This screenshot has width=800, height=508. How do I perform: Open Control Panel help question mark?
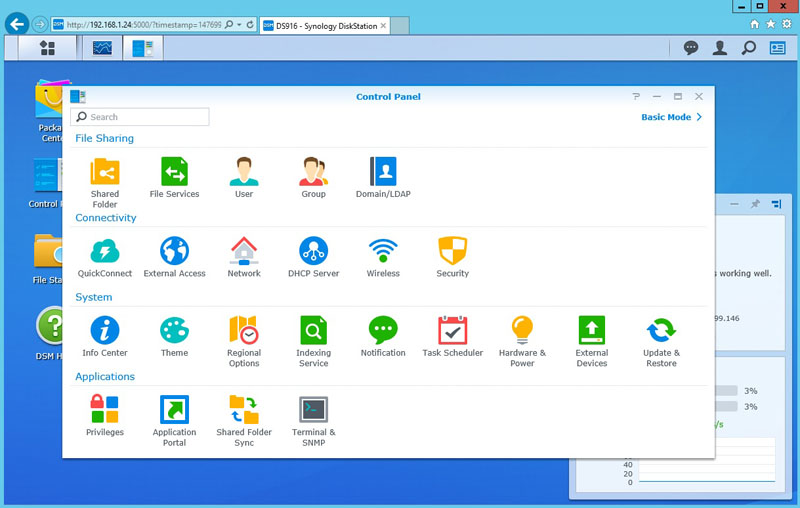coord(636,96)
